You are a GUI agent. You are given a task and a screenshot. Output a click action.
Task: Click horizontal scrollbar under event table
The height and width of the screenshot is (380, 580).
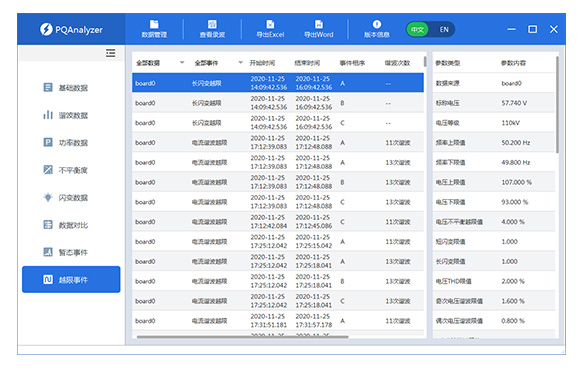click(243, 337)
